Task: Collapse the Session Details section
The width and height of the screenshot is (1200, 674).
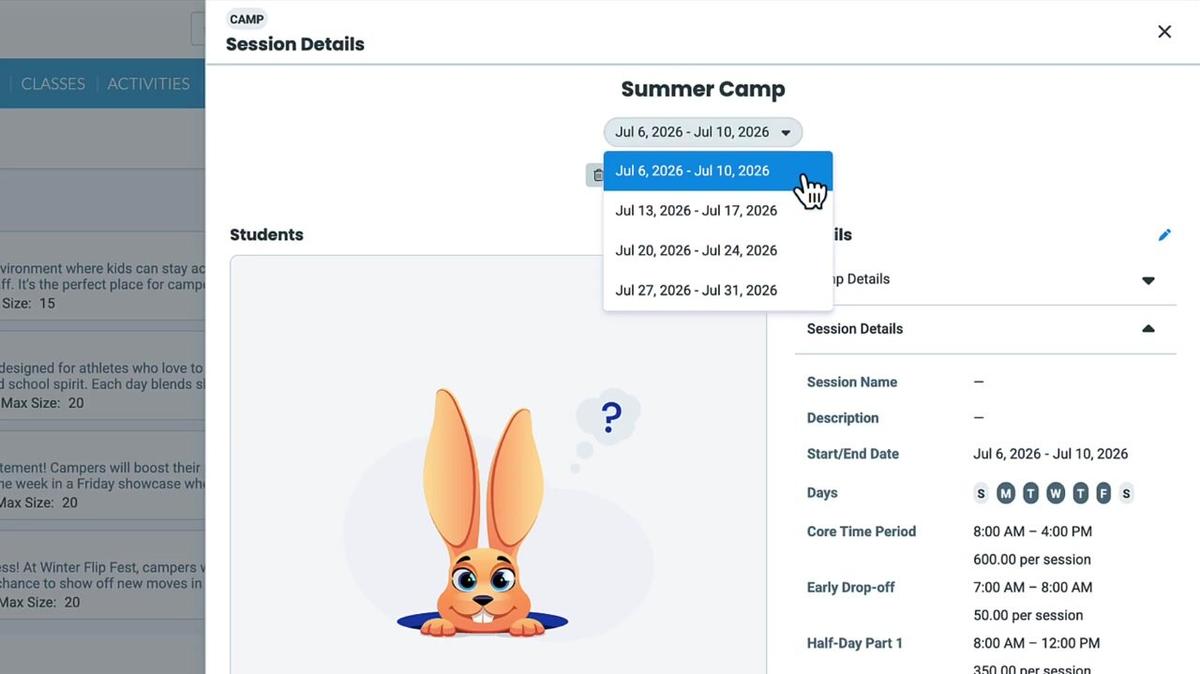Action: point(1147,328)
